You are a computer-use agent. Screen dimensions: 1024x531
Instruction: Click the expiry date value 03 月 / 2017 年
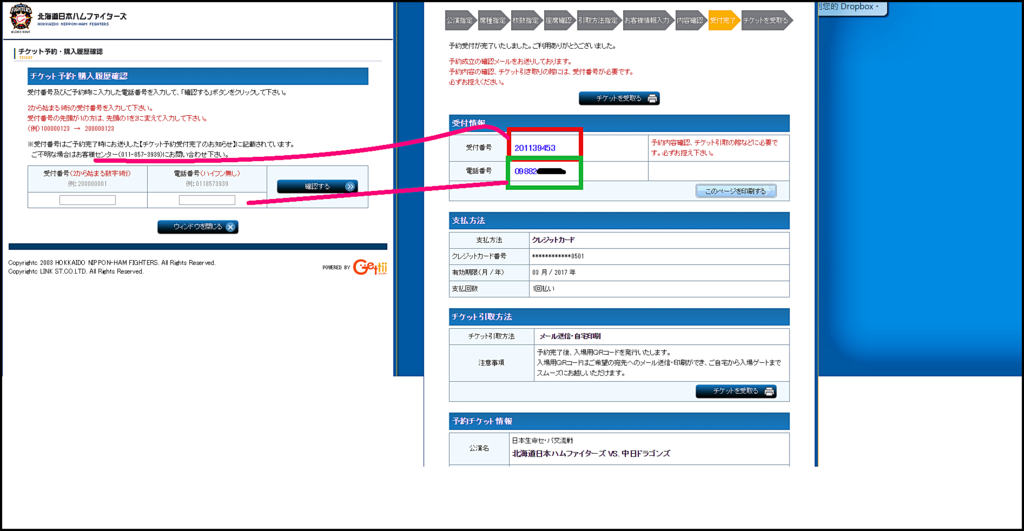point(554,272)
